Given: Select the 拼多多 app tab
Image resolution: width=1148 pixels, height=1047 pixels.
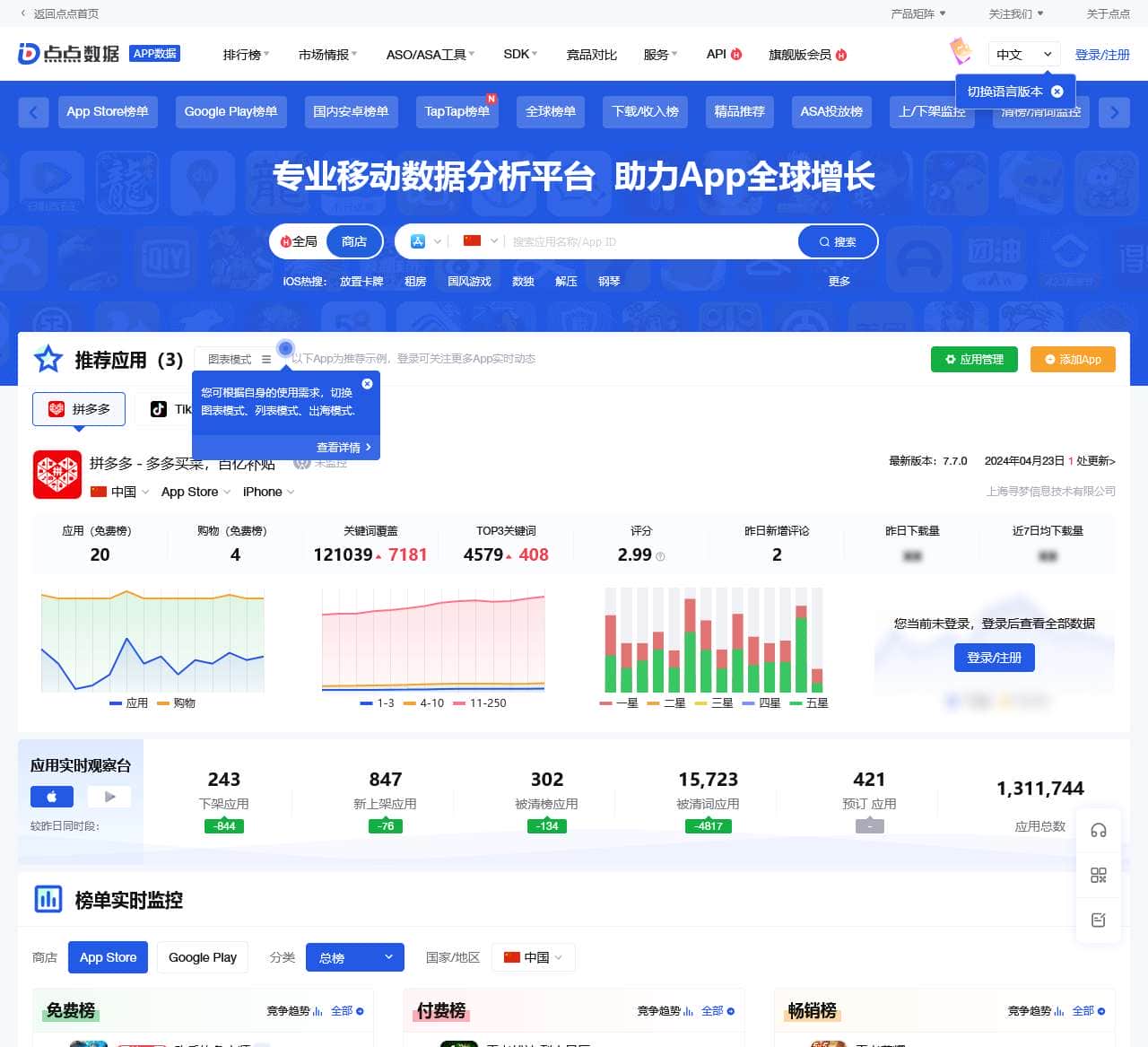Looking at the screenshot, I should coord(79,409).
